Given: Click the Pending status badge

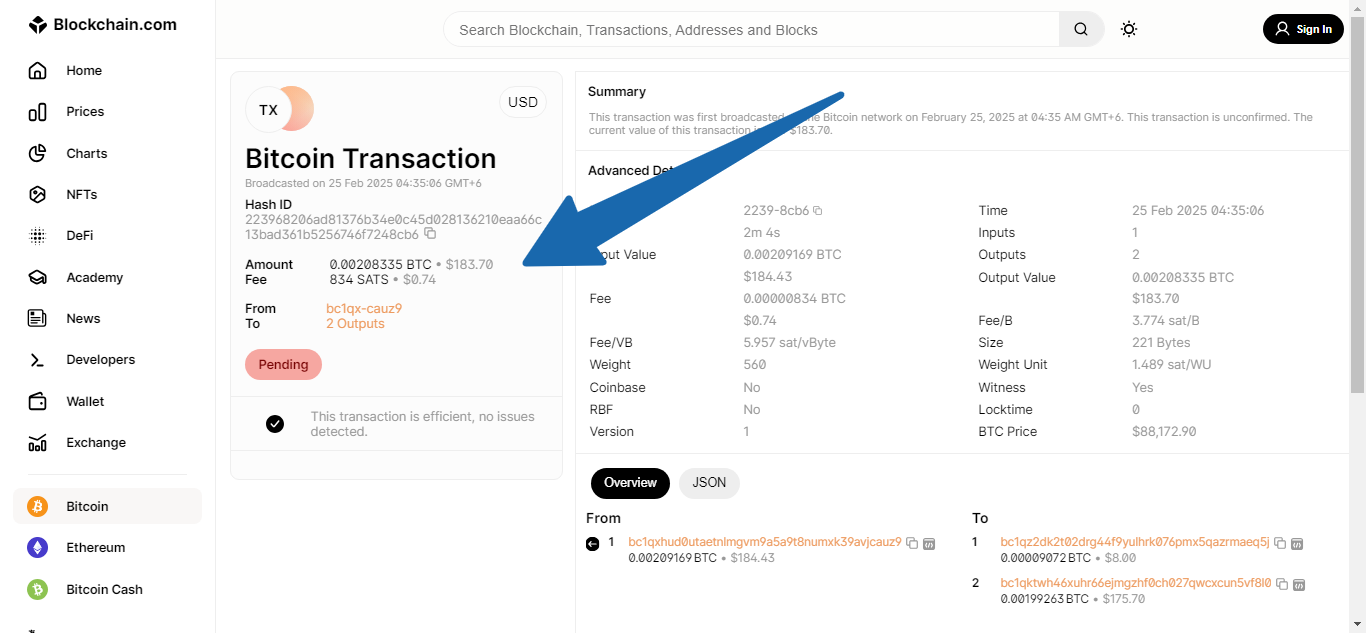Looking at the screenshot, I should [x=283, y=364].
